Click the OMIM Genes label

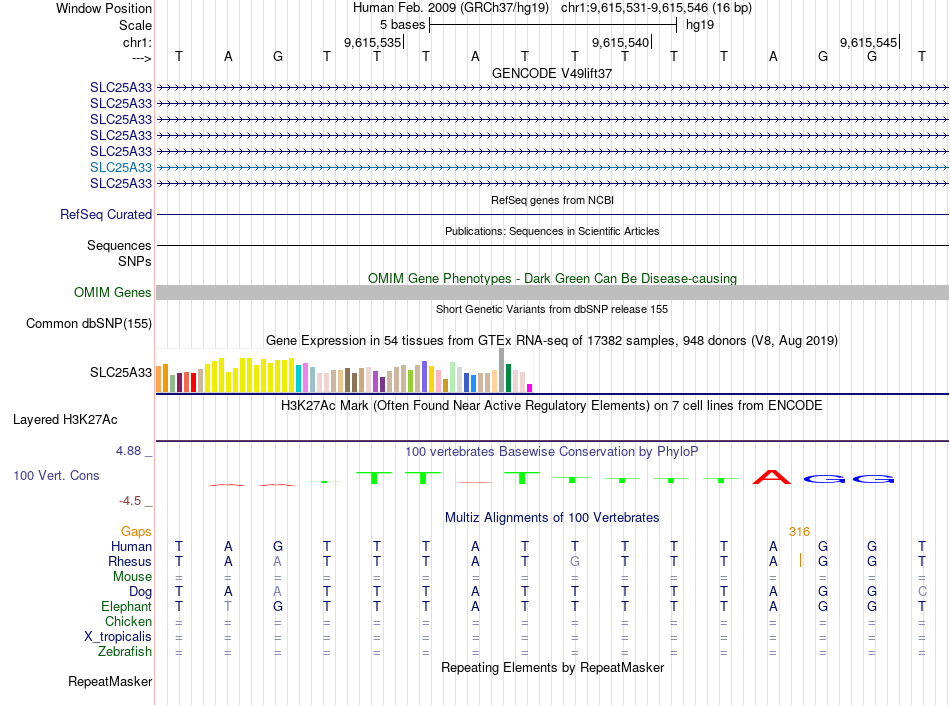[113, 293]
